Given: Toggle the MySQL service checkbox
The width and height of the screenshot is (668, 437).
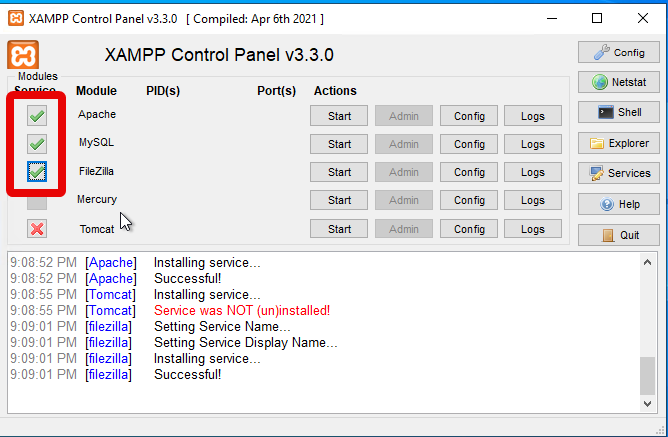Looking at the screenshot, I should [37, 144].
